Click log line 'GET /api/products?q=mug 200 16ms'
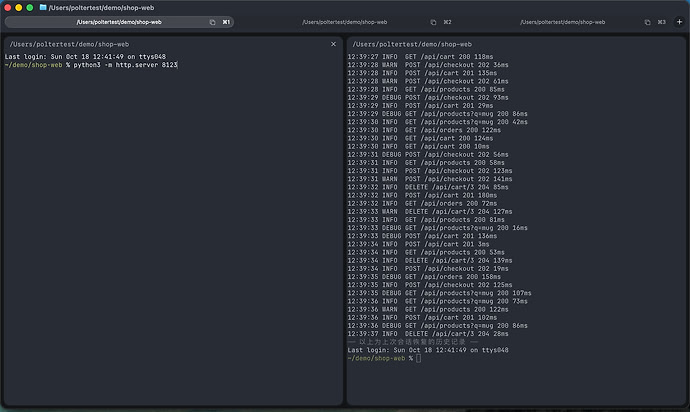The height and width of the screenshot is (412, 690). 437,228
